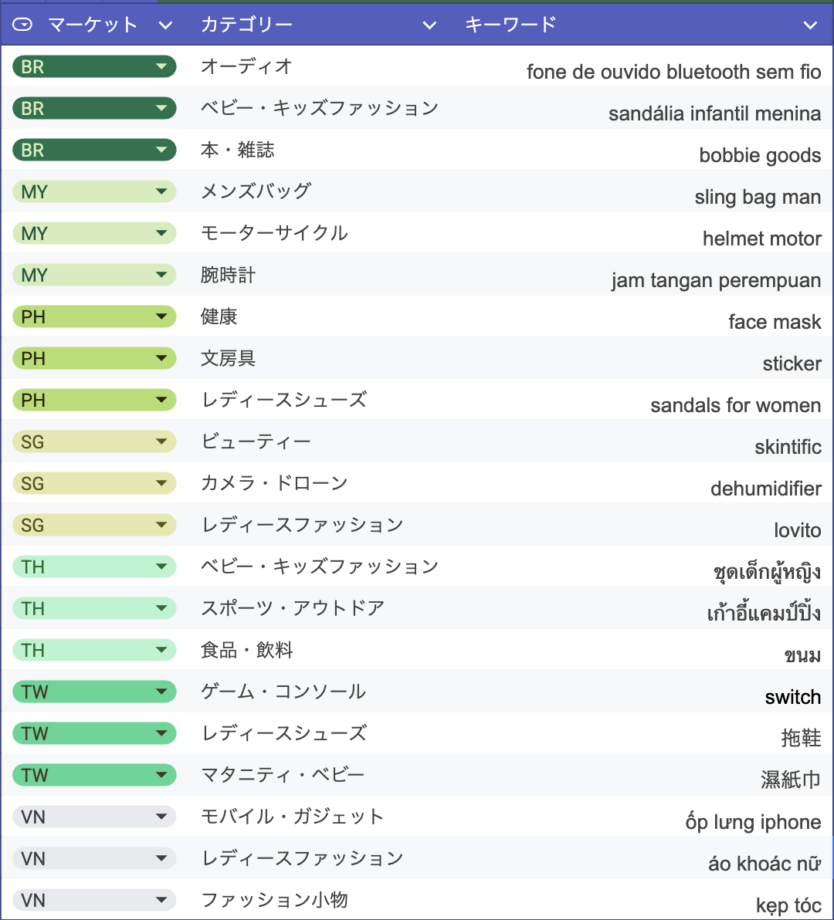Expand the BR chip arrow in オーディオ row
834x920 pixels.
click(161, 67)
